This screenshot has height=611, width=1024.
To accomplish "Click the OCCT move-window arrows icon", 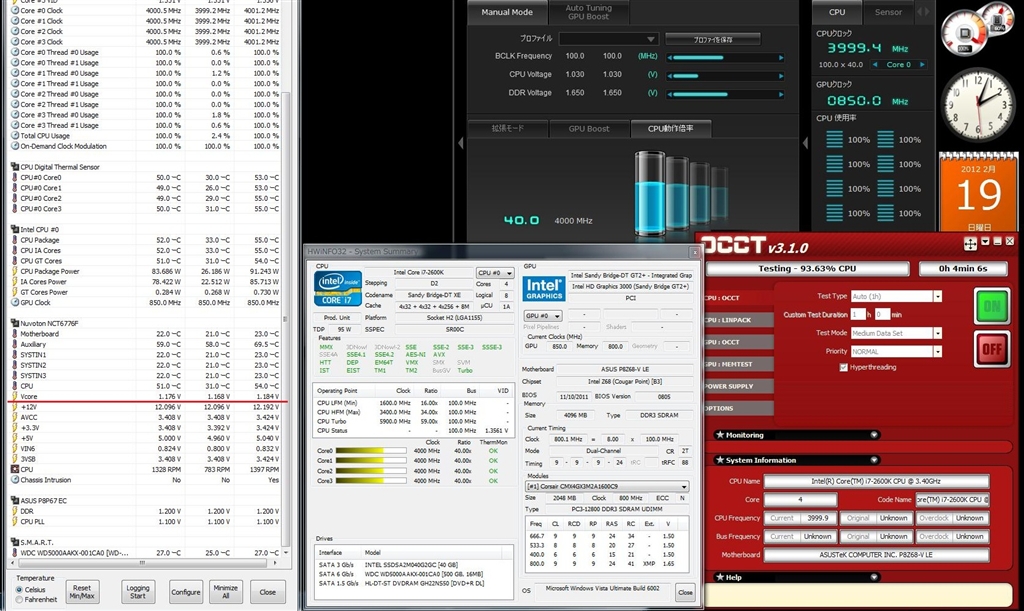I will (x=970, y=243).
